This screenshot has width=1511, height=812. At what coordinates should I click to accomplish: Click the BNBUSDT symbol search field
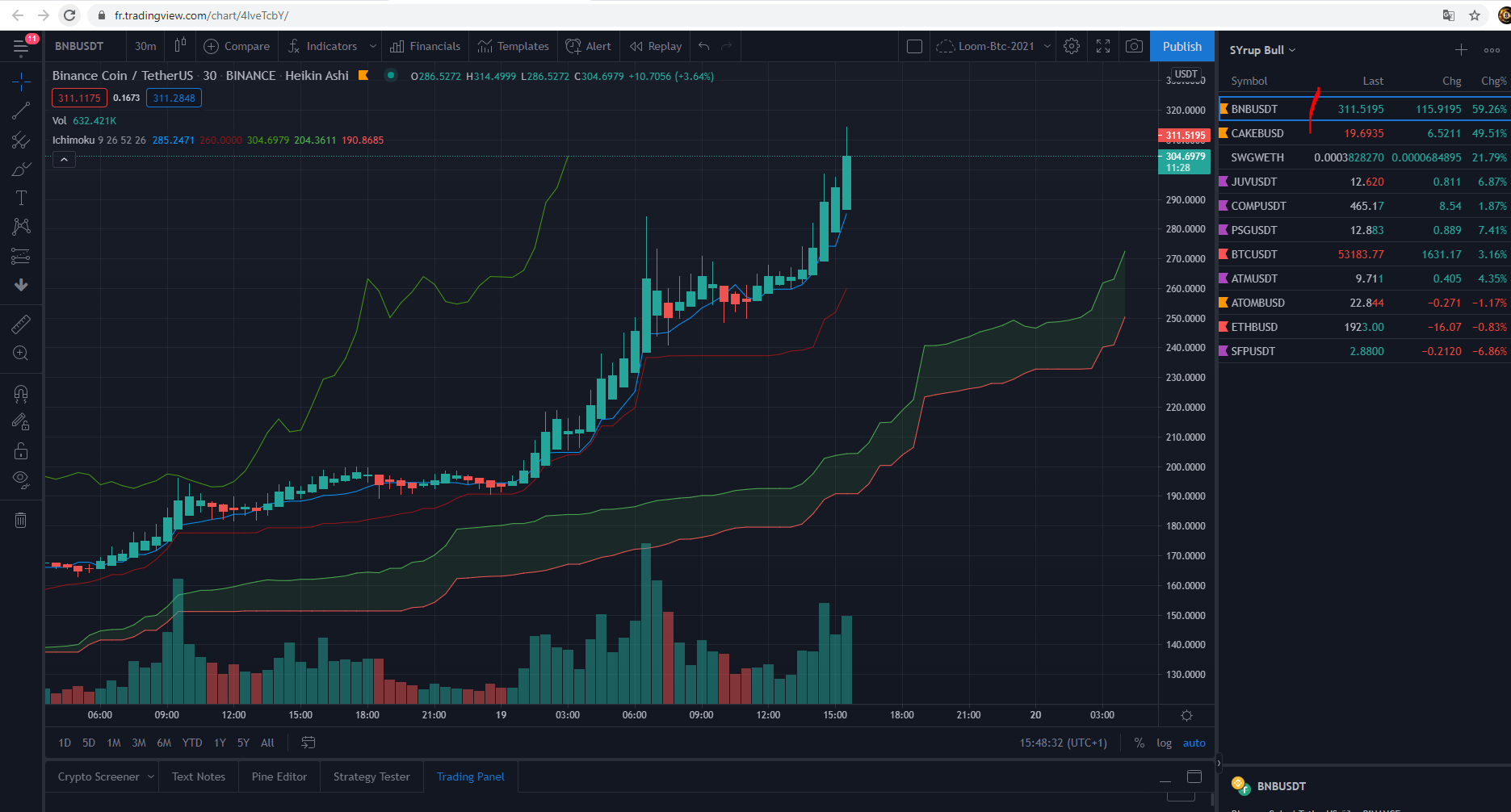79,46
